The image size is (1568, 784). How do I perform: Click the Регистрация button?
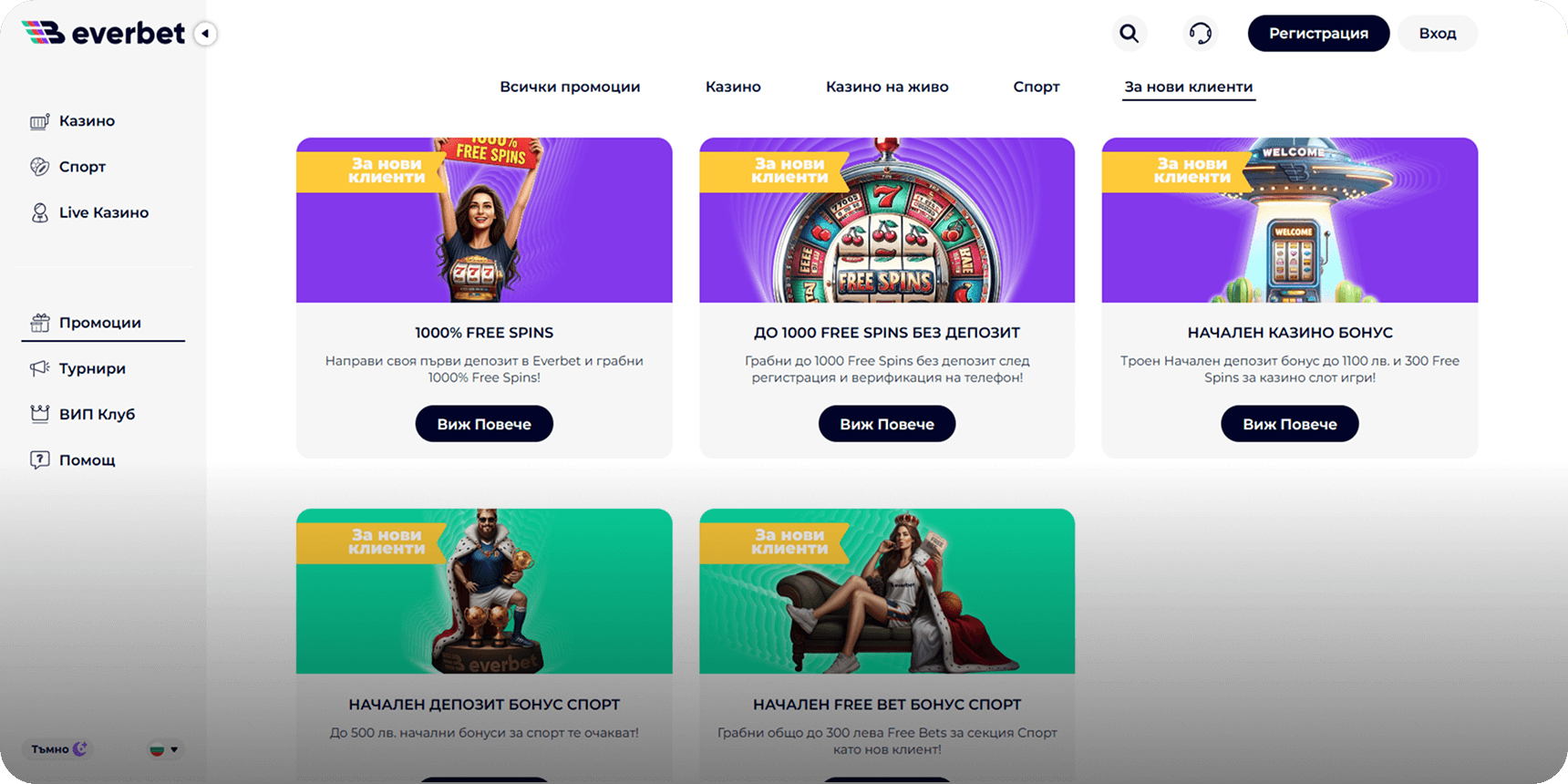point(1318,34)
